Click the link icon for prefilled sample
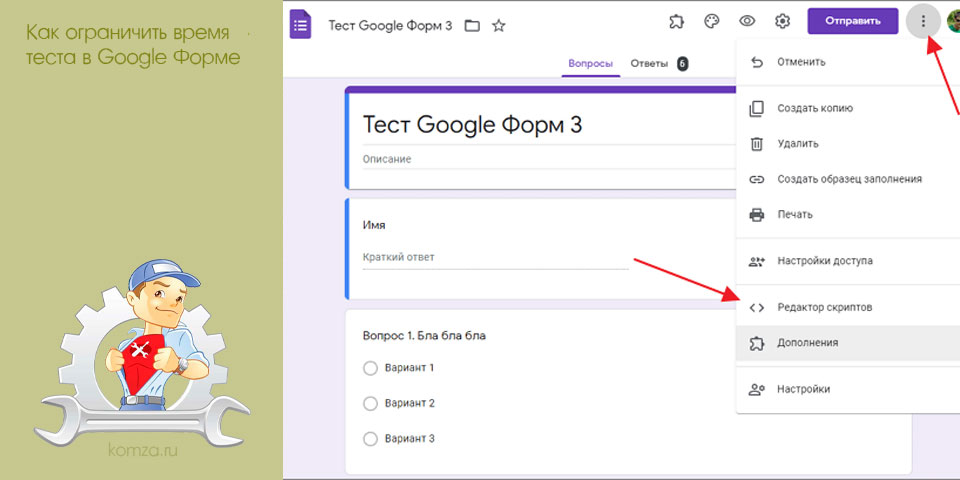The height and width of the screenshot is (480, 960). click(757, 179)
